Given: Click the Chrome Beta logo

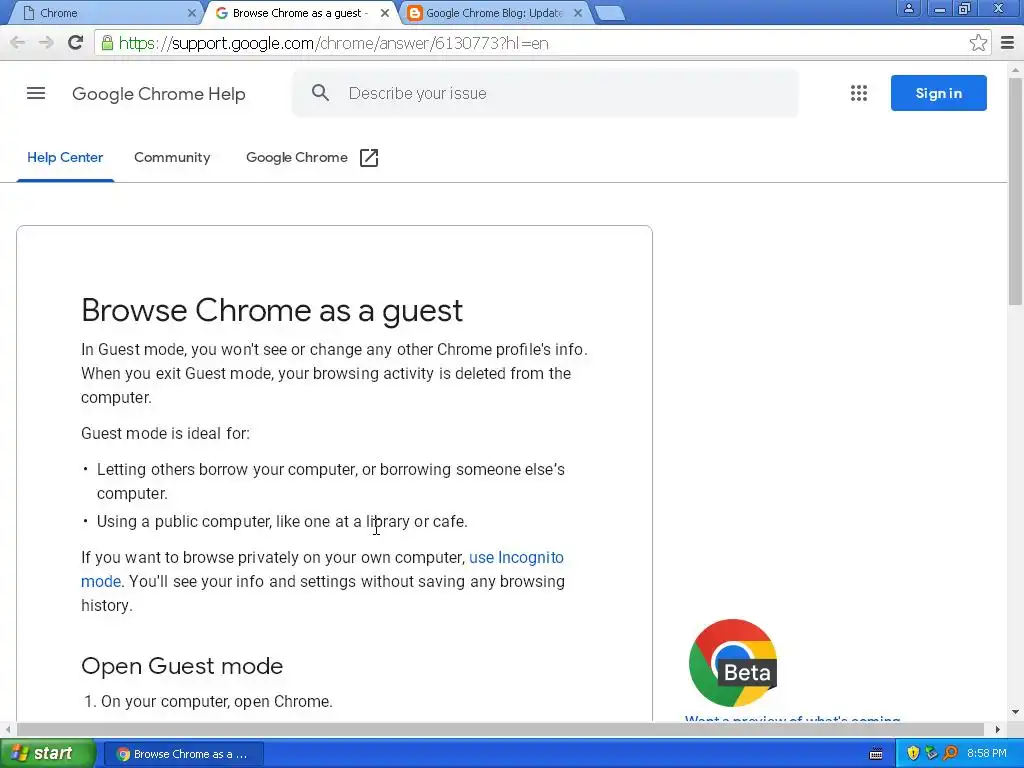Looking at the screenshot, I should coord(733,663).
